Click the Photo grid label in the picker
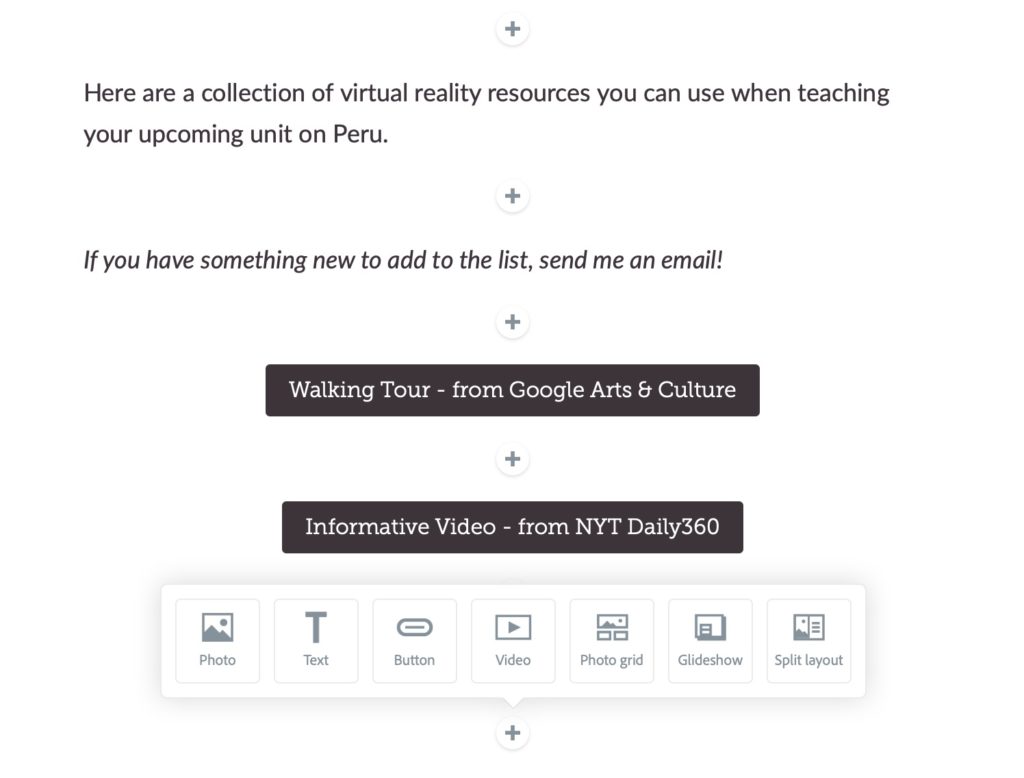This screenshot has height=778, width=1024. (611, 660)
